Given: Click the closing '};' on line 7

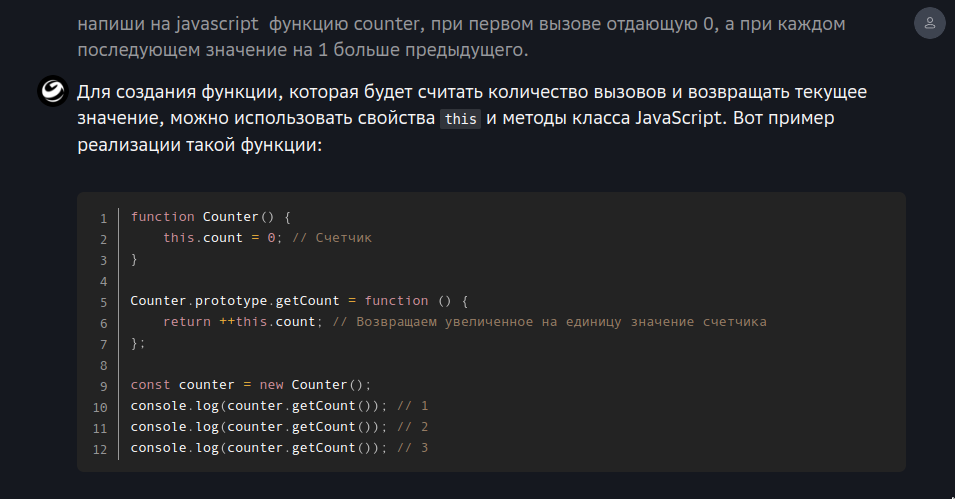Looking at the screenshot, I should coord(138,343).
